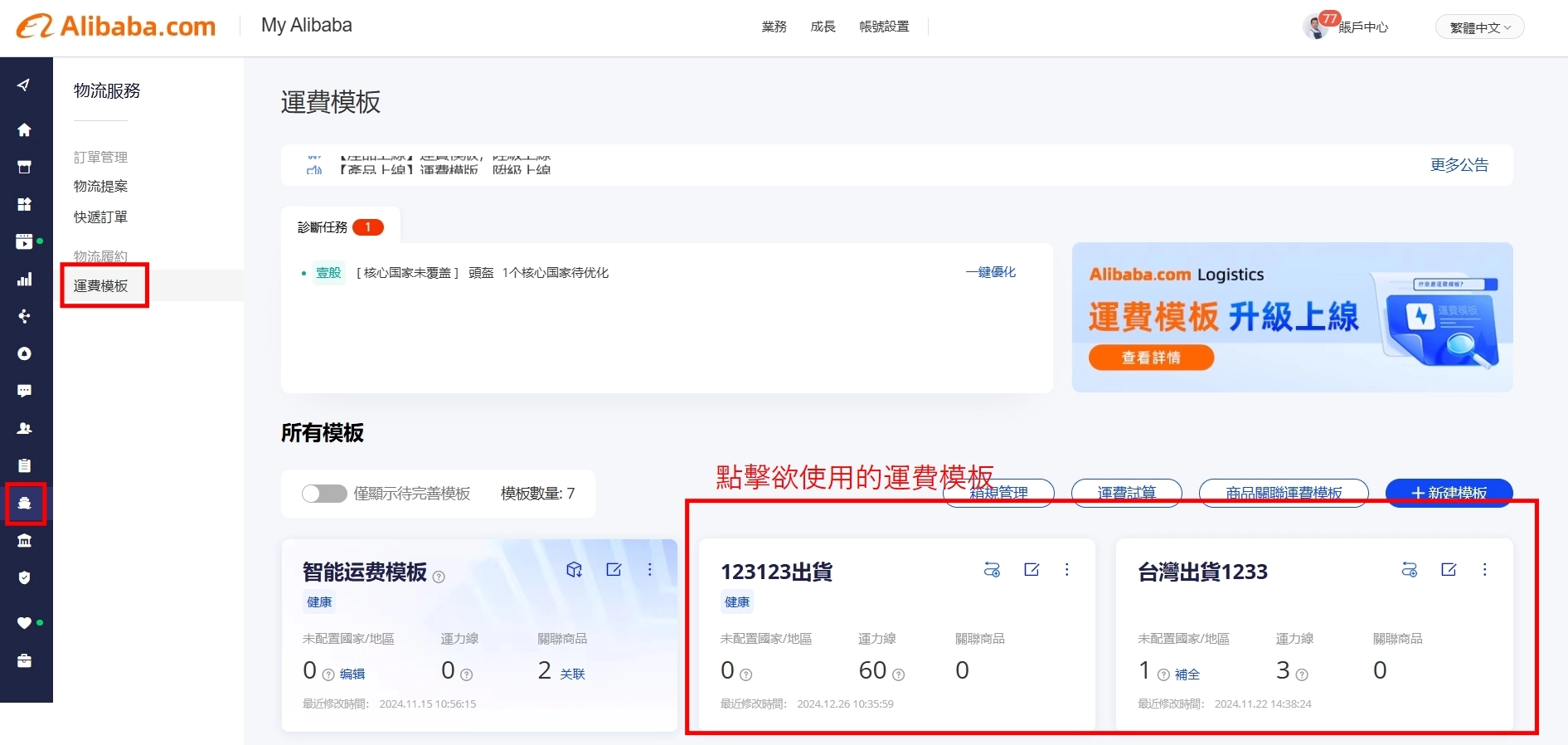Open the logistics ship sidebar icon
This screenshot has width=1568, height=745.
[24, 503]
